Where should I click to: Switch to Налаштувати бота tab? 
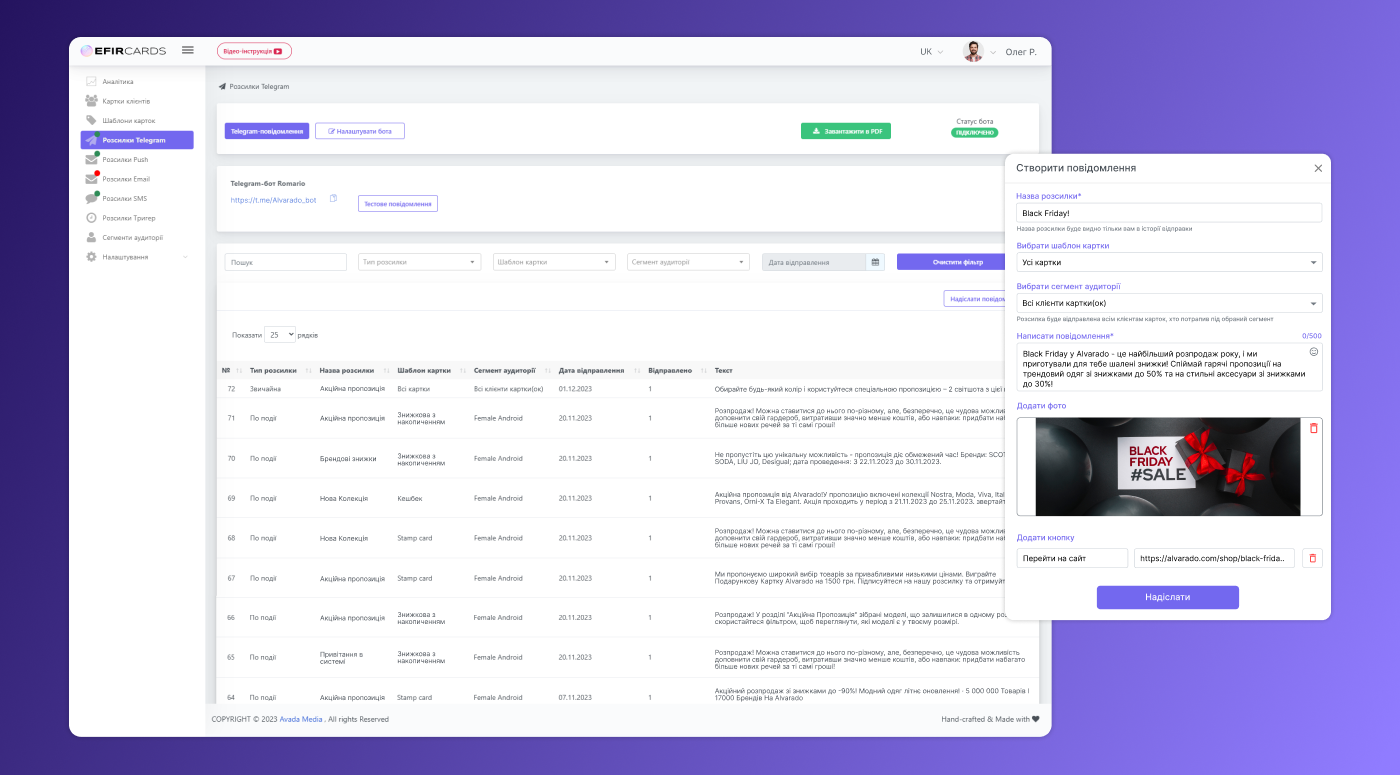(359, 131)
